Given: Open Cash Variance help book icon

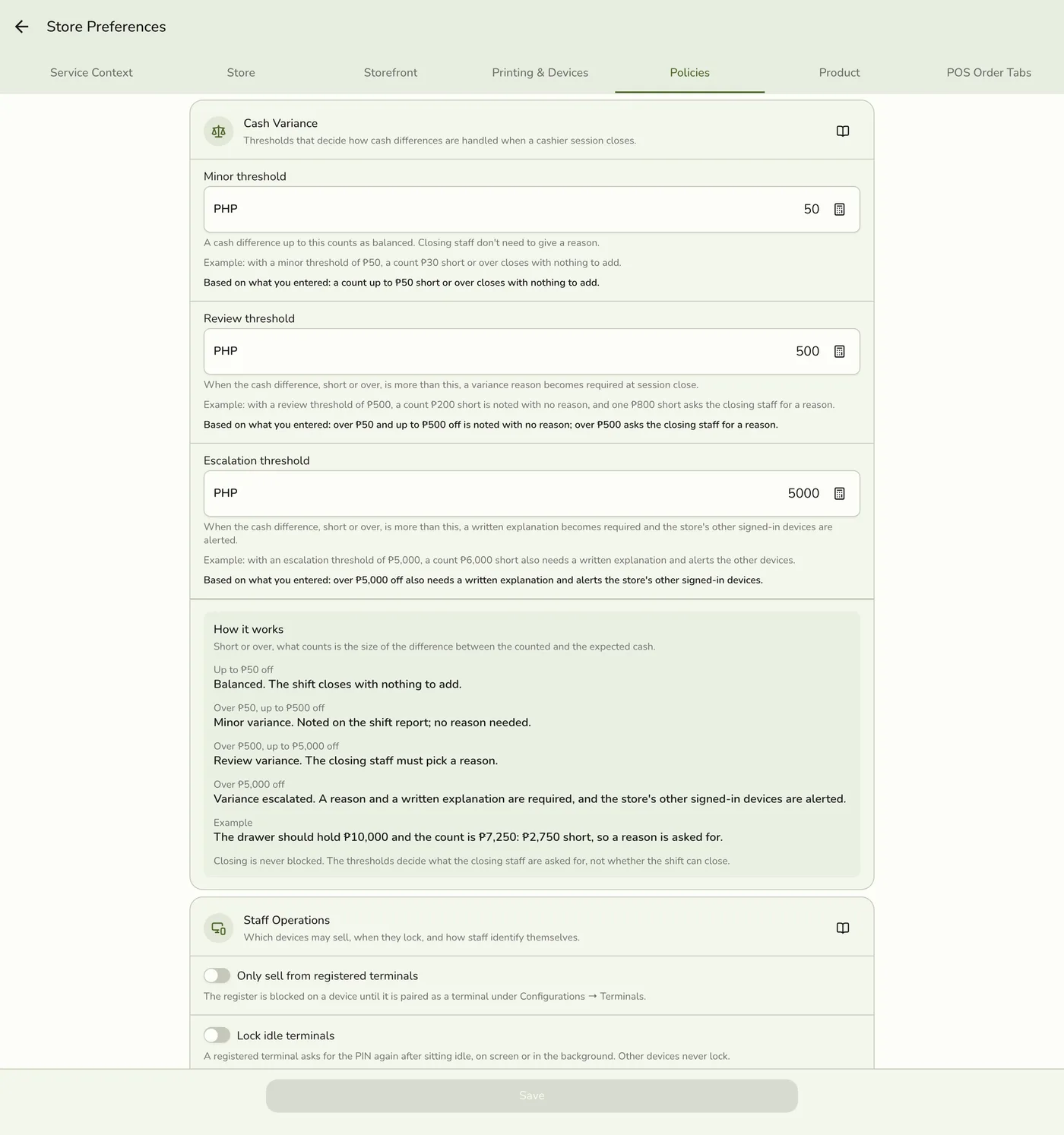Looking at the screenshot, I should [843, 131].
